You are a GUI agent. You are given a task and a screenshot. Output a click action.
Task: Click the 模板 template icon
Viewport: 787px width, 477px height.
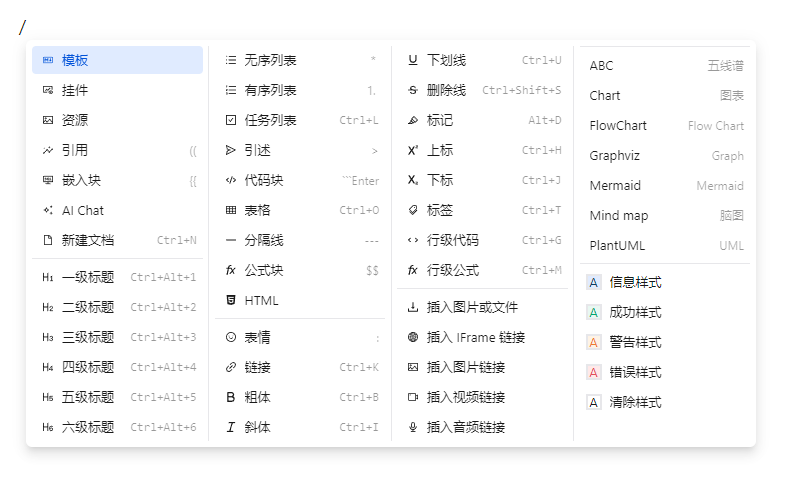pos(48,61)
